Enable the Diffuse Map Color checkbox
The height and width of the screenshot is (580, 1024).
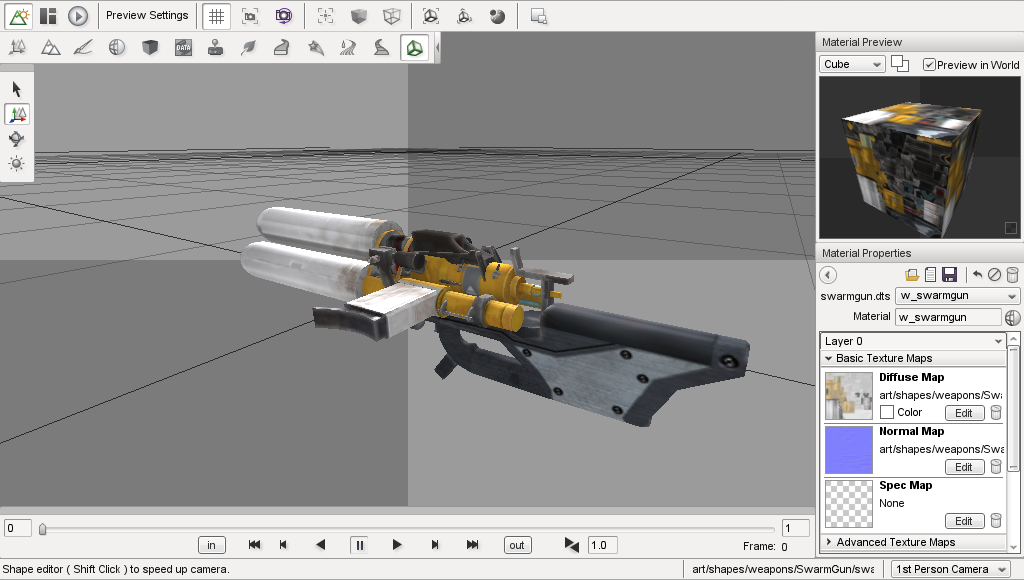tap(887, 412)
